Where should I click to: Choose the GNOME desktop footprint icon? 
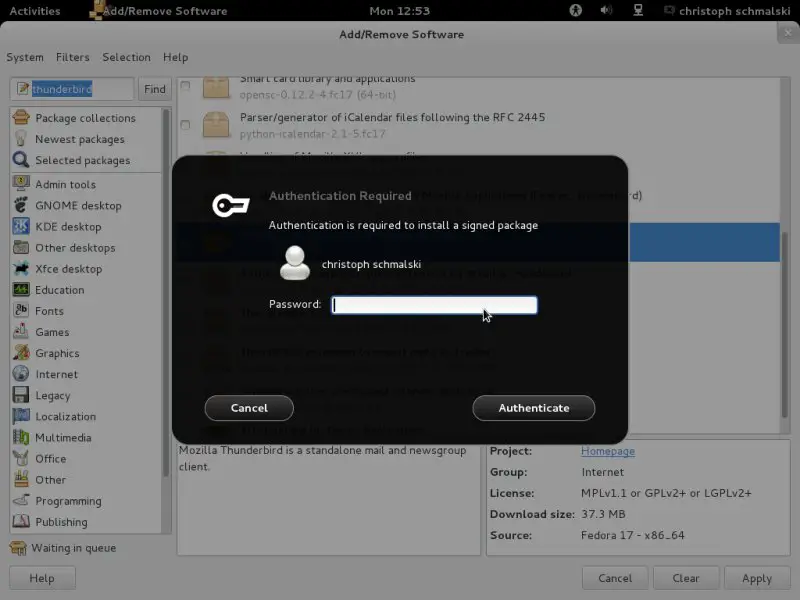(21, 205)
